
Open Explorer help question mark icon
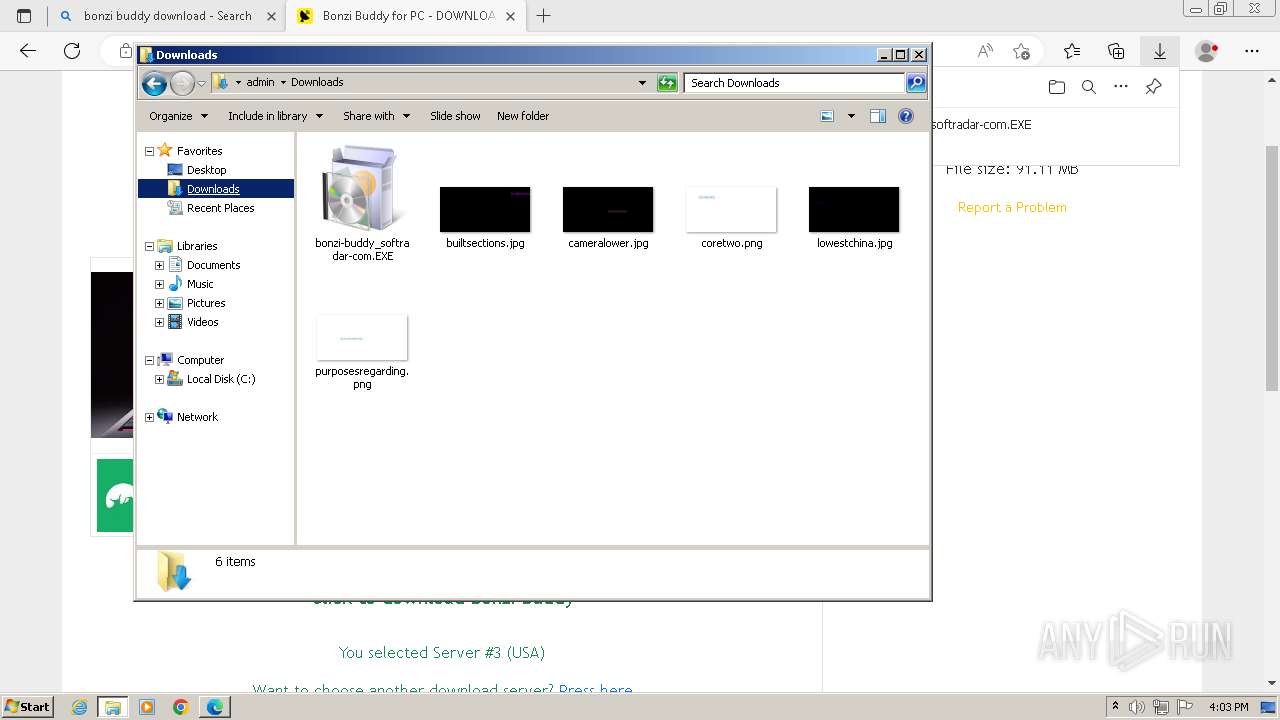pyautogui.click(x=906, y=116)
